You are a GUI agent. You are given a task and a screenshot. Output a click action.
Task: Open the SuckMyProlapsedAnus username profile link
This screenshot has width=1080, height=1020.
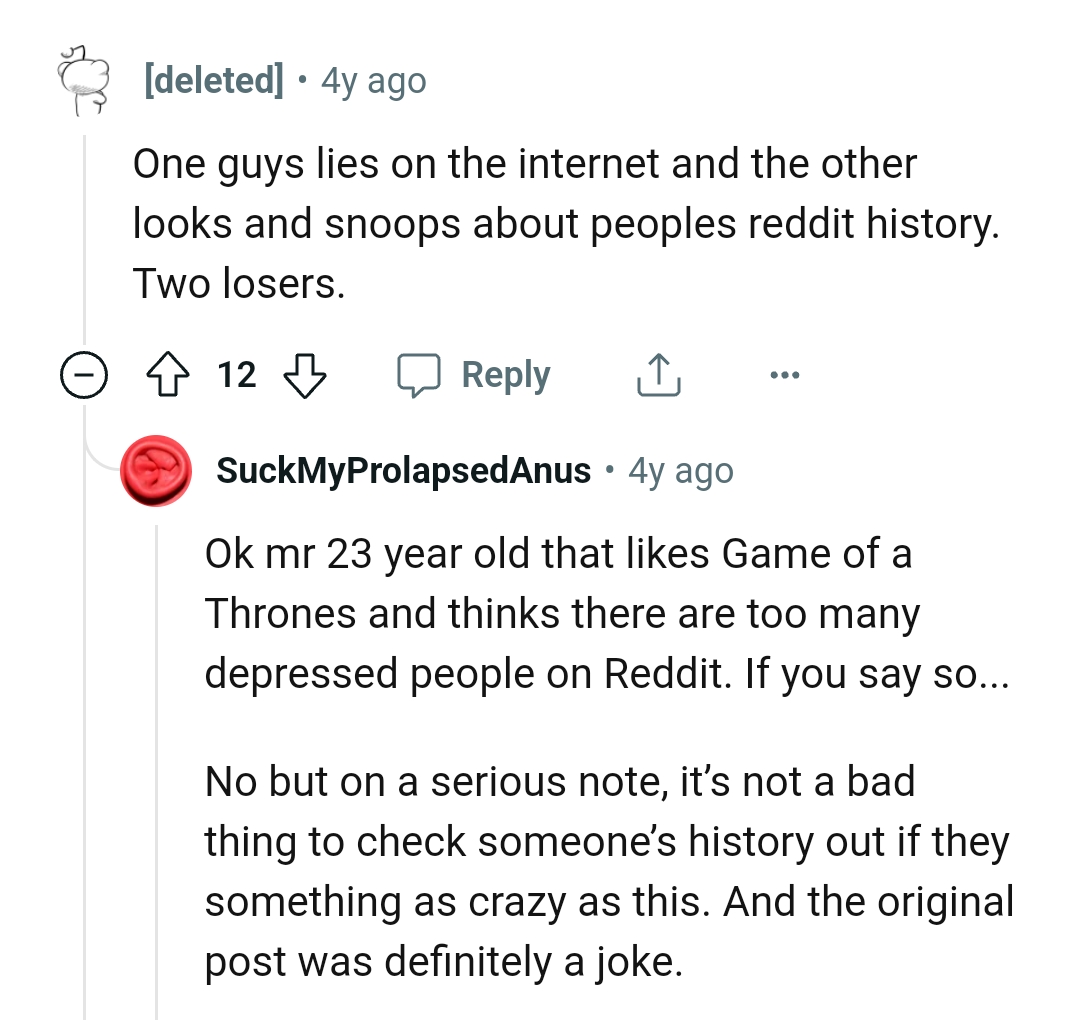click(x=403, y=470)
